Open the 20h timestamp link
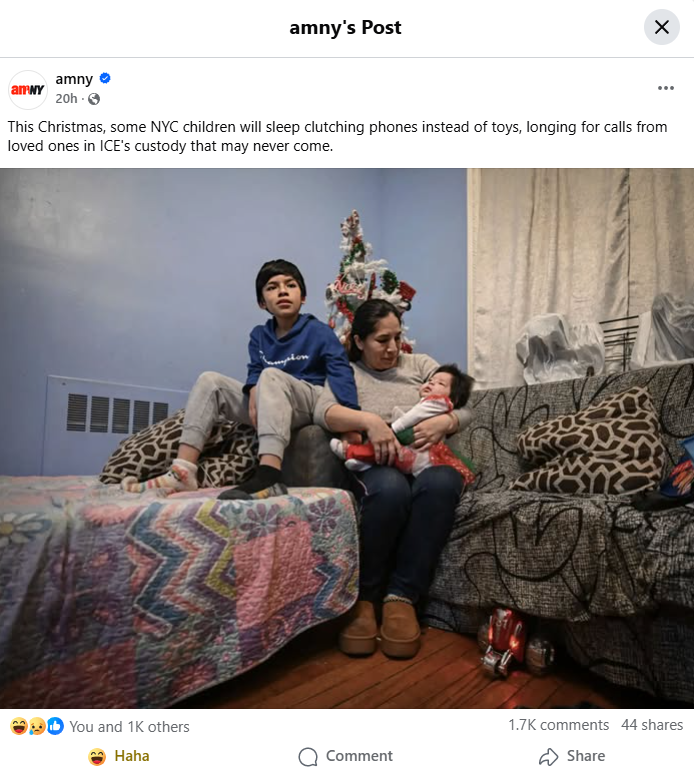The height and width of the screenshot is (775, 694). [66, 99]
